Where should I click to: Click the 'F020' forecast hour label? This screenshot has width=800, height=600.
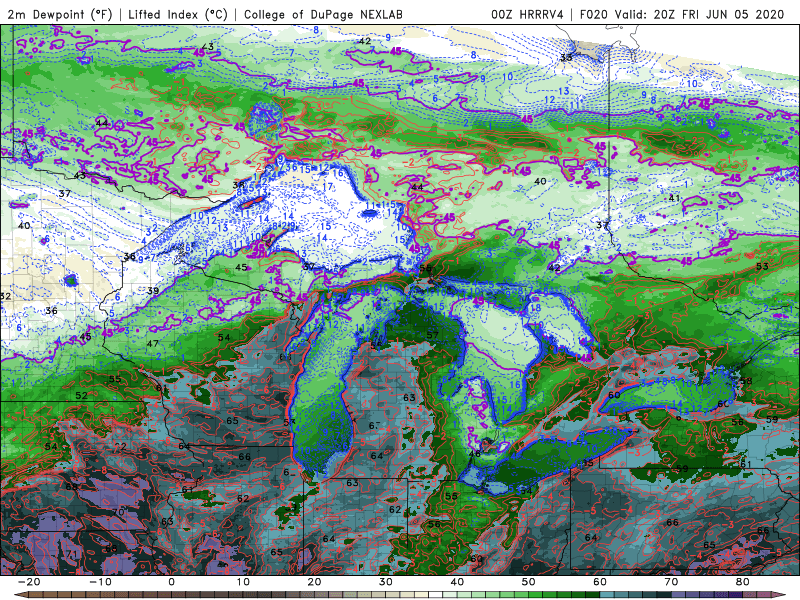click(594, 14)
